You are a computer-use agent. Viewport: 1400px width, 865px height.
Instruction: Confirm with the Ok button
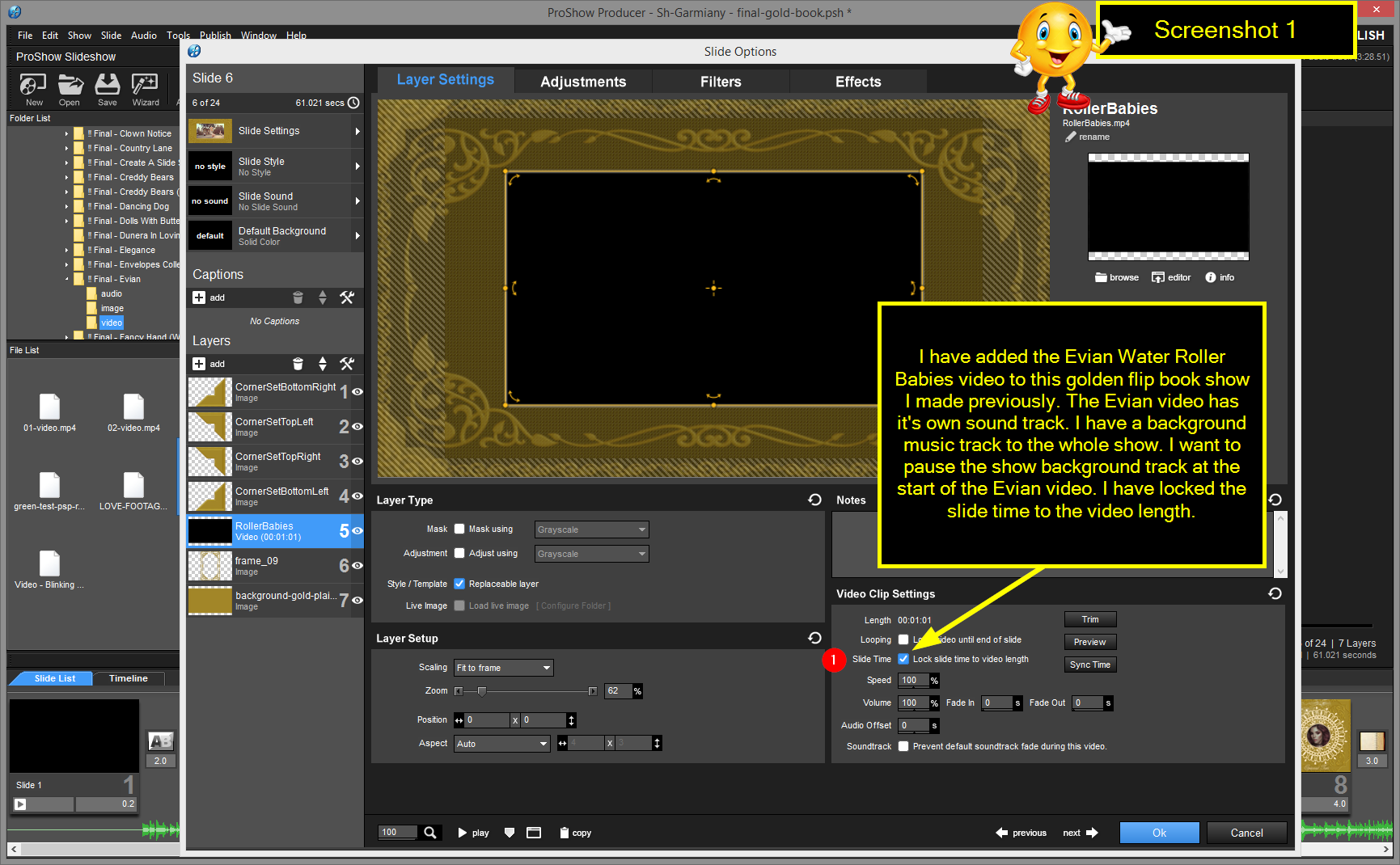pos(1159,833)
